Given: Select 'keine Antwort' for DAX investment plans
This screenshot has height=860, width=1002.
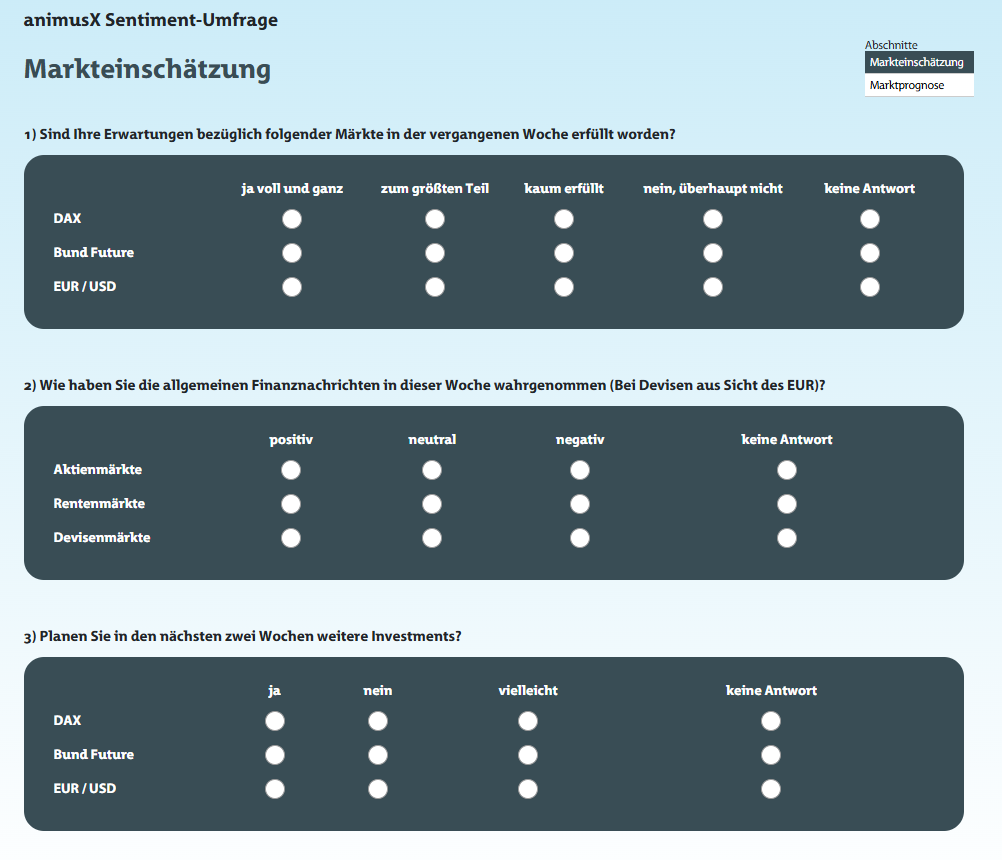Looking at the screenshot, I should [771, 721].
